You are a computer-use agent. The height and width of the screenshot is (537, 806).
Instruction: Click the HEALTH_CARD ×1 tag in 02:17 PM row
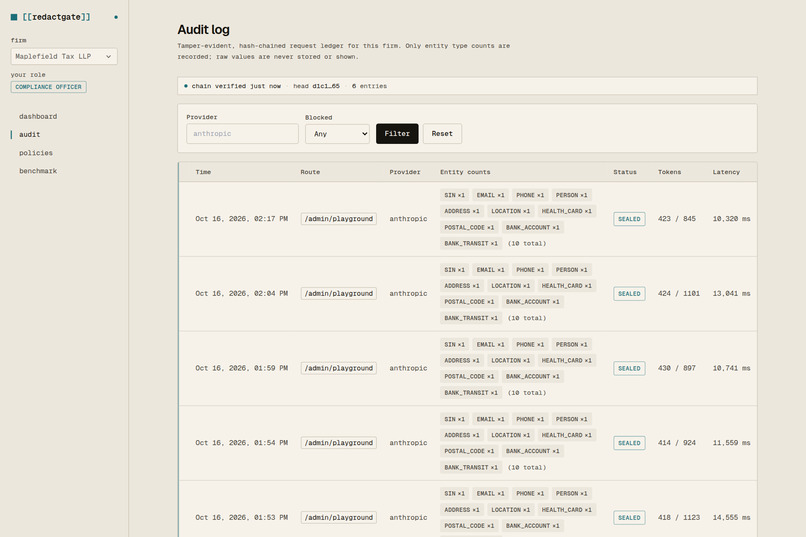pyautogui.click(x=566, y=211)
